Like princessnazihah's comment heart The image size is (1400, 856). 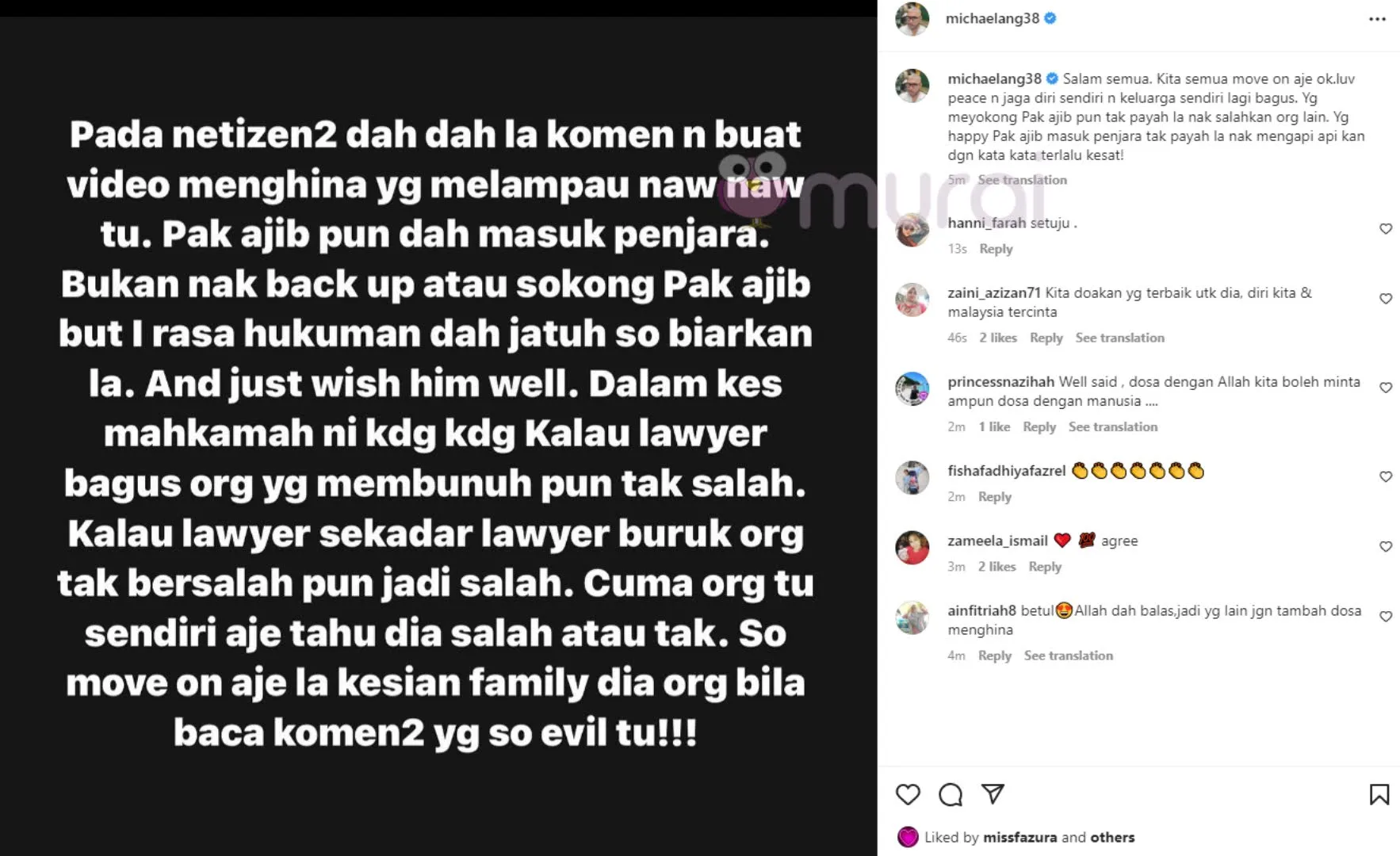(1386, 388)
